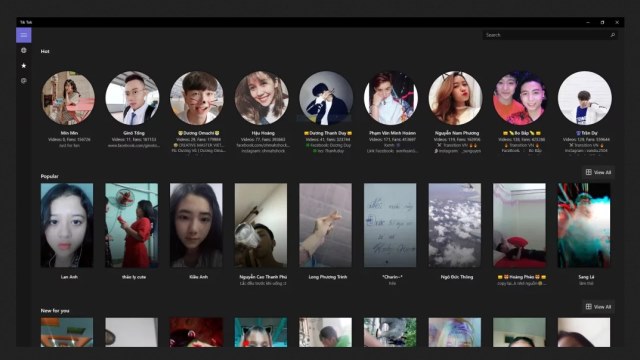This screenshot has height=360, width=640.
Task: Open Phạm Văn Minh Hoàng's avatar
Action: [391, 98]
